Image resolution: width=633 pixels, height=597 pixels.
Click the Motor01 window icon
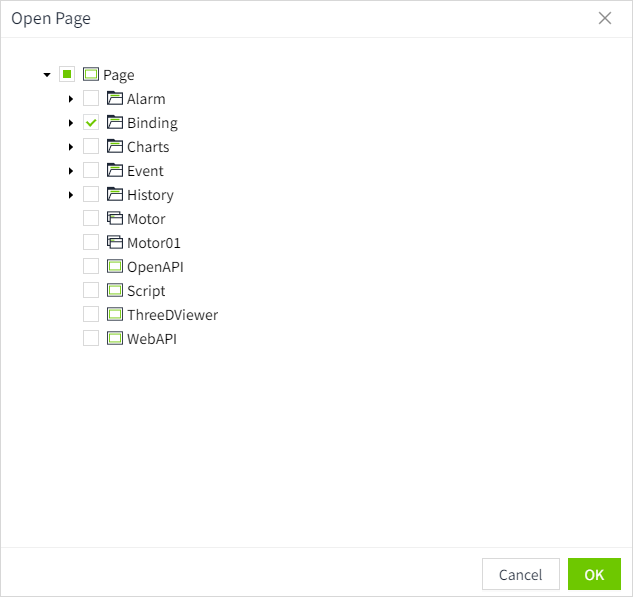click(114, 243)
